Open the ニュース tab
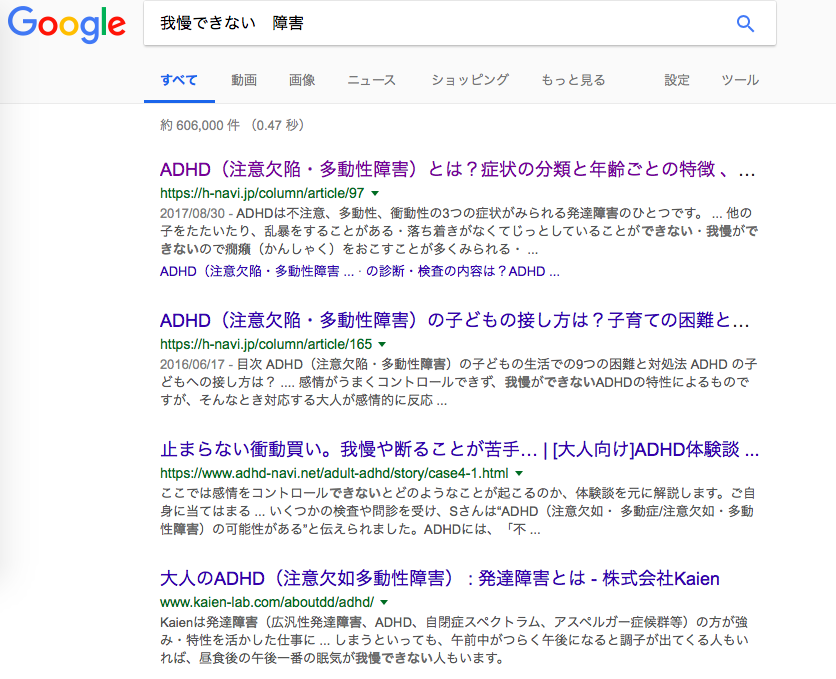 click(372, 80)
